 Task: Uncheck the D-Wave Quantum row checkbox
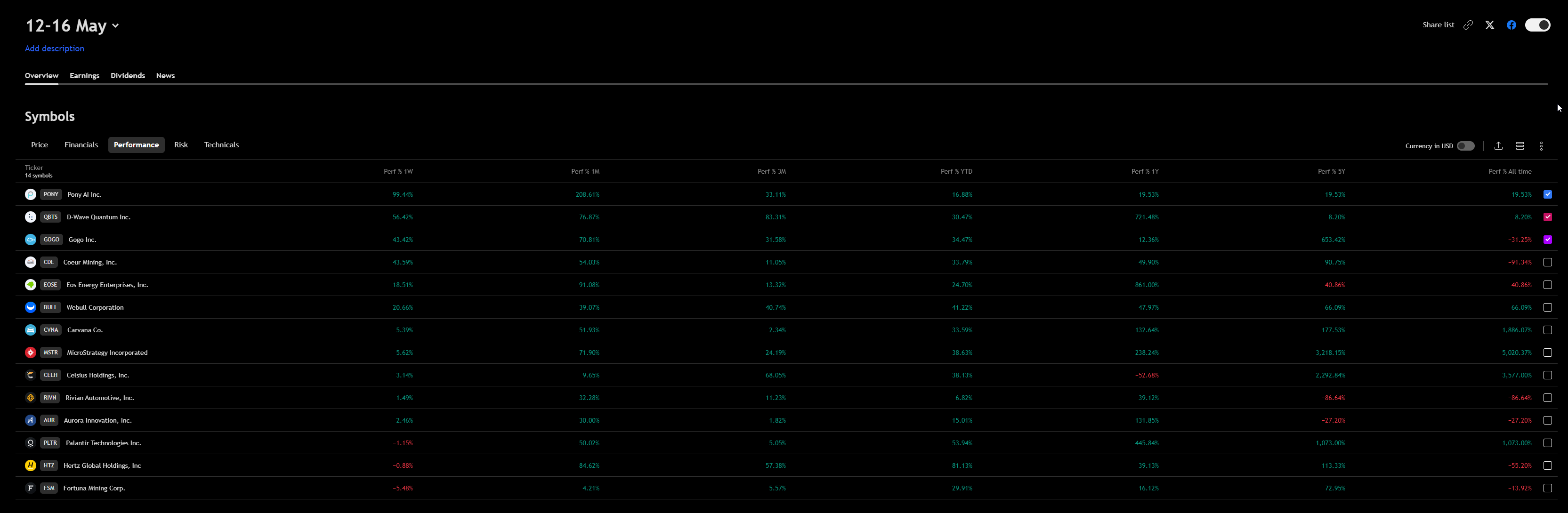[x=1547, y=217]
